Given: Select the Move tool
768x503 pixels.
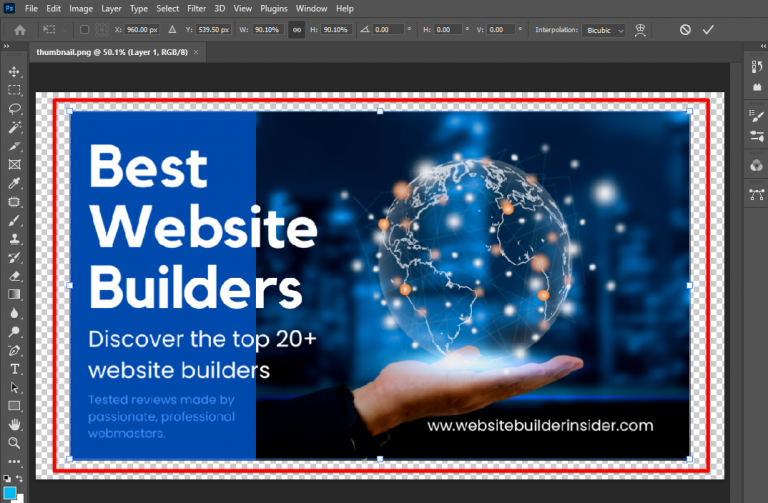Looking at the screenshot, I should click(x=14, y=72).
